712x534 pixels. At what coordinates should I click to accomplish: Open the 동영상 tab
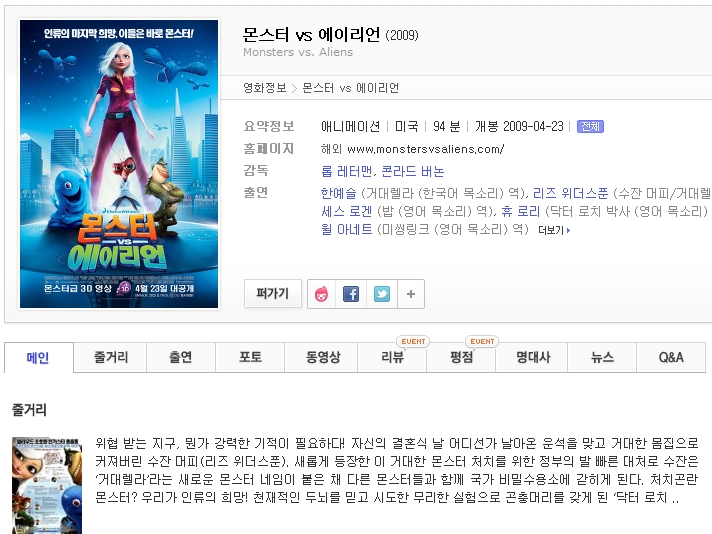(322, 357)
